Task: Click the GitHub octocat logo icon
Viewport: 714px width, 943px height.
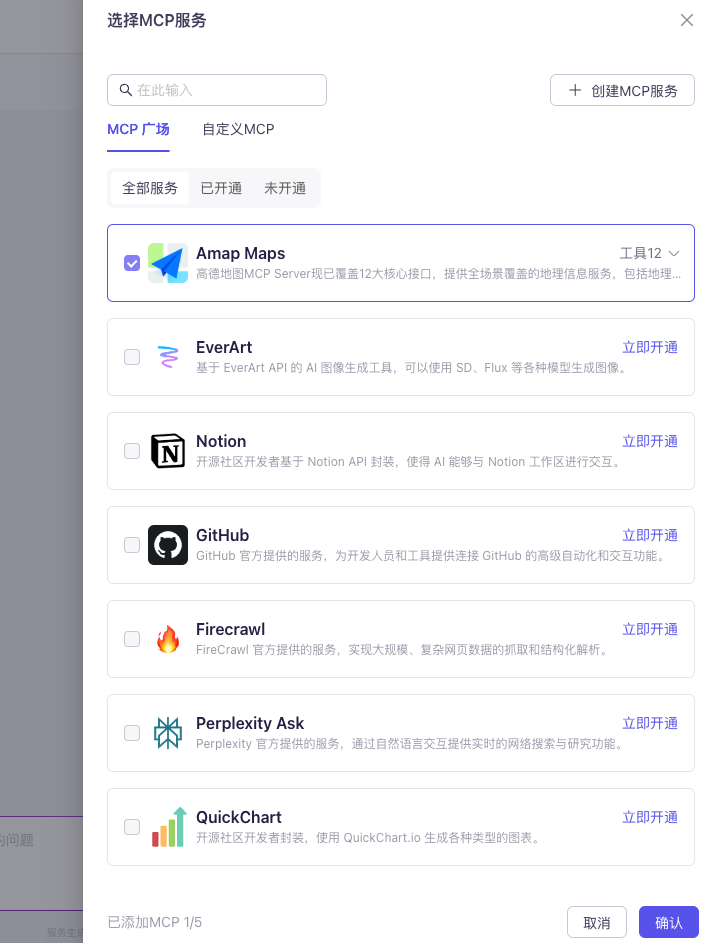Action: [x=168, y=545]
